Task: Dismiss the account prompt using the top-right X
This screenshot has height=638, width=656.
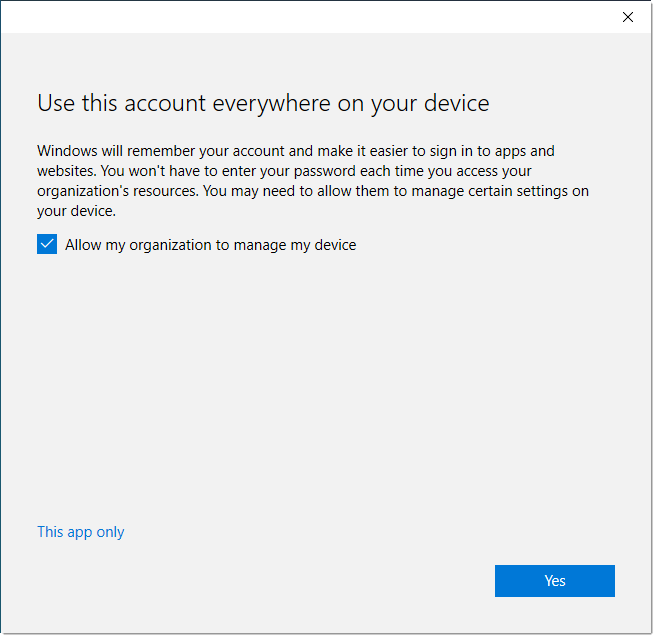Action: pyautogui.click(x=628, y=17)
